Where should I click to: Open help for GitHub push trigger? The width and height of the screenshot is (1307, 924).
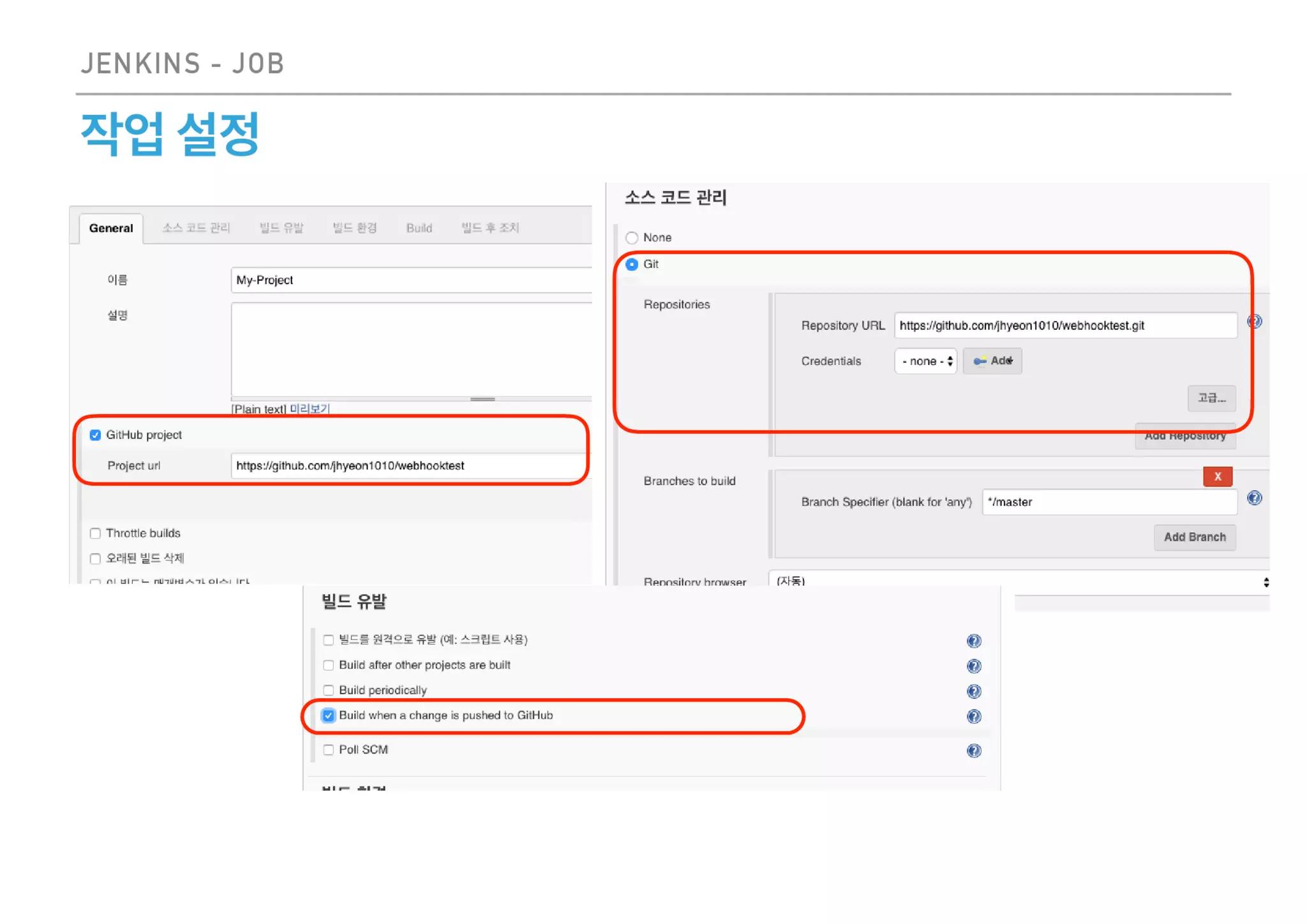tap(974, 716)
